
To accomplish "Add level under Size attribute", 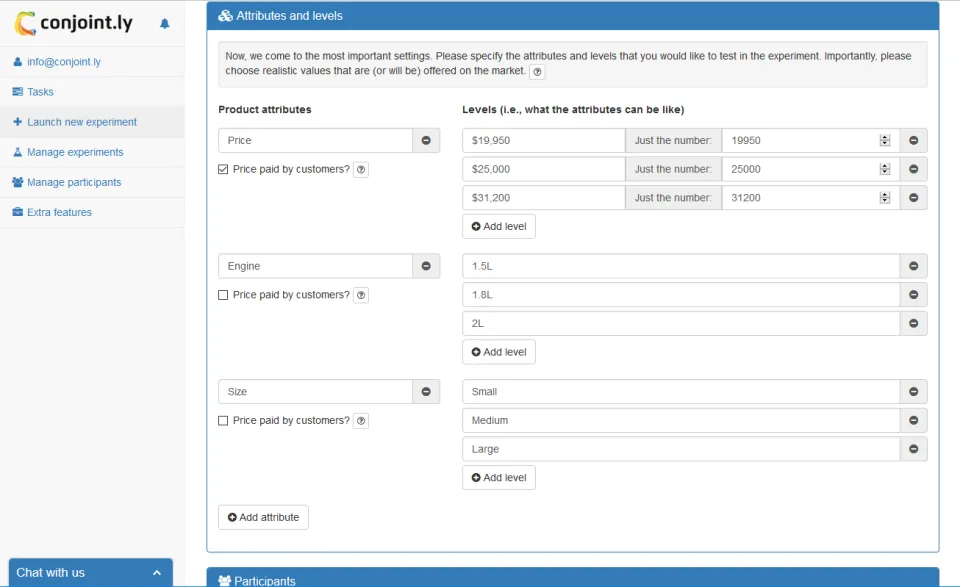I will 499,477.
